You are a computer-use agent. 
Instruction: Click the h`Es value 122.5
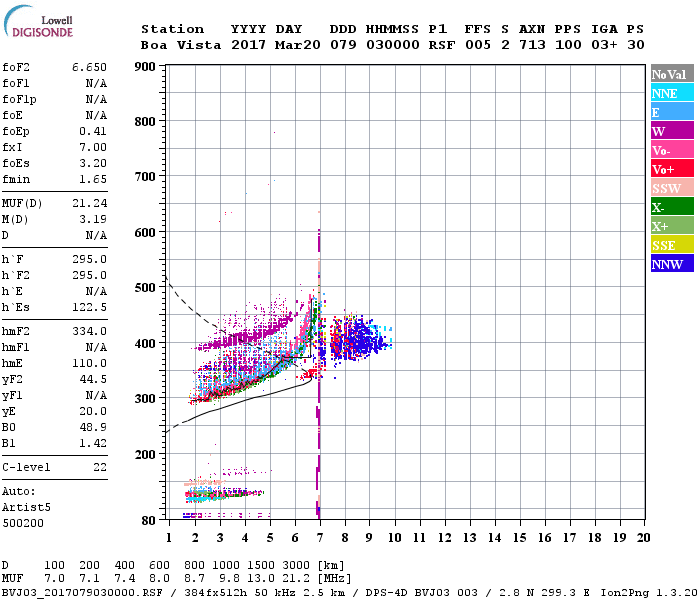[89, 308]
